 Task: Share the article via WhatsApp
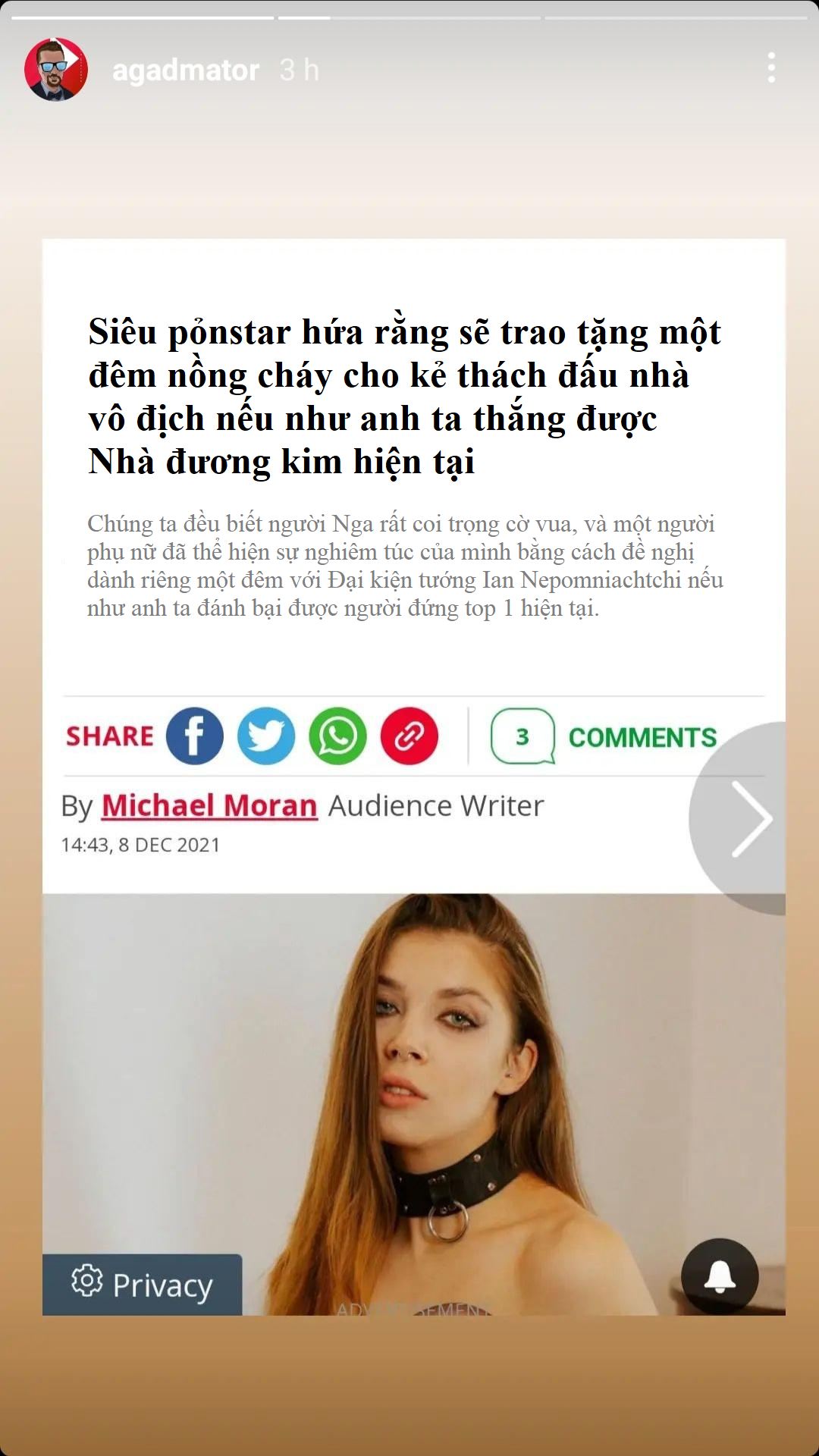pyautogui.click(x=337, y=736)
